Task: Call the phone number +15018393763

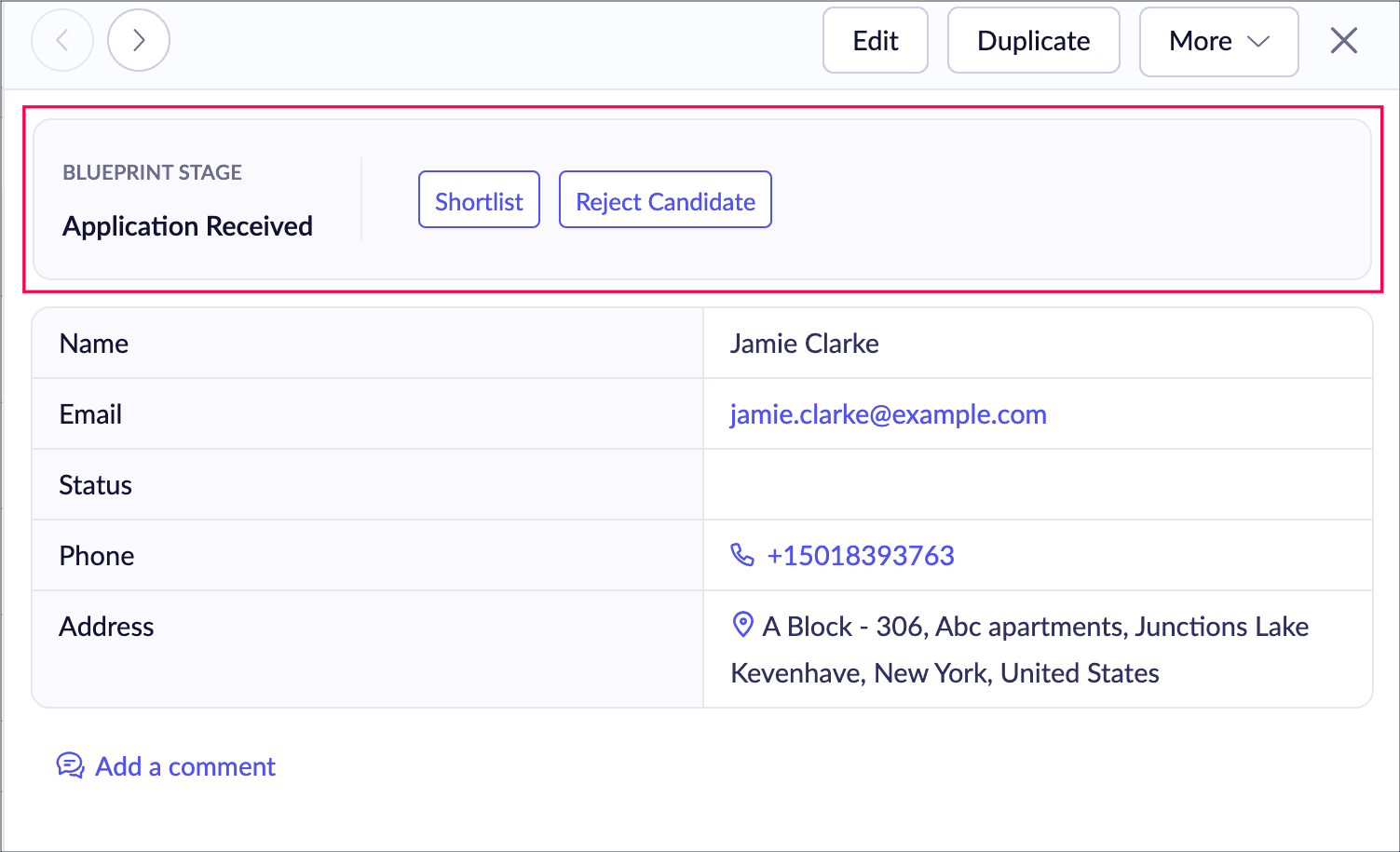Action: 860,556
